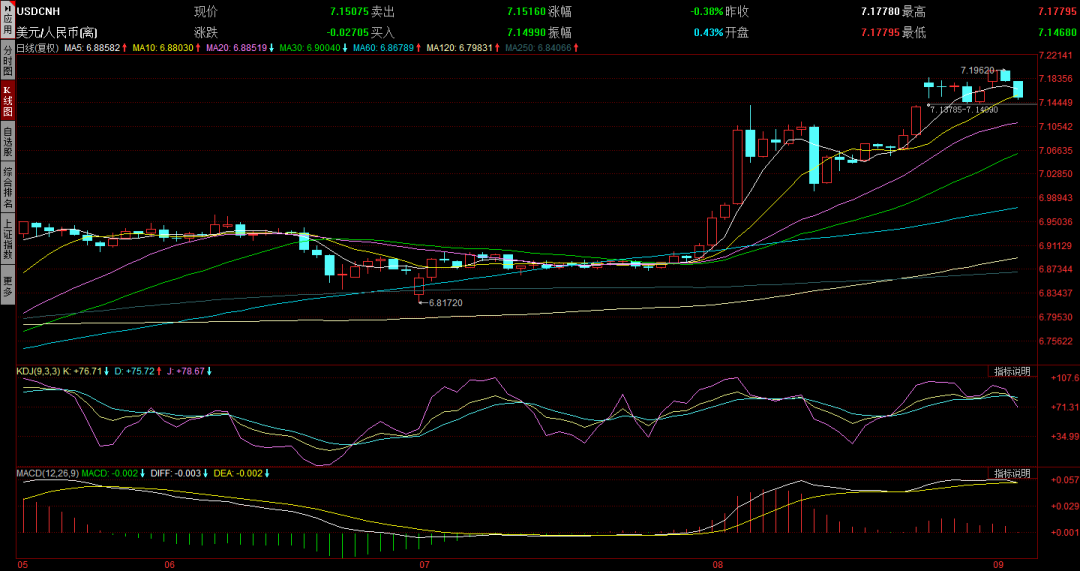Click the change value -0.02705
Image resolution: width=1080 pixels, height=571 pixels.
click(347, 32)
